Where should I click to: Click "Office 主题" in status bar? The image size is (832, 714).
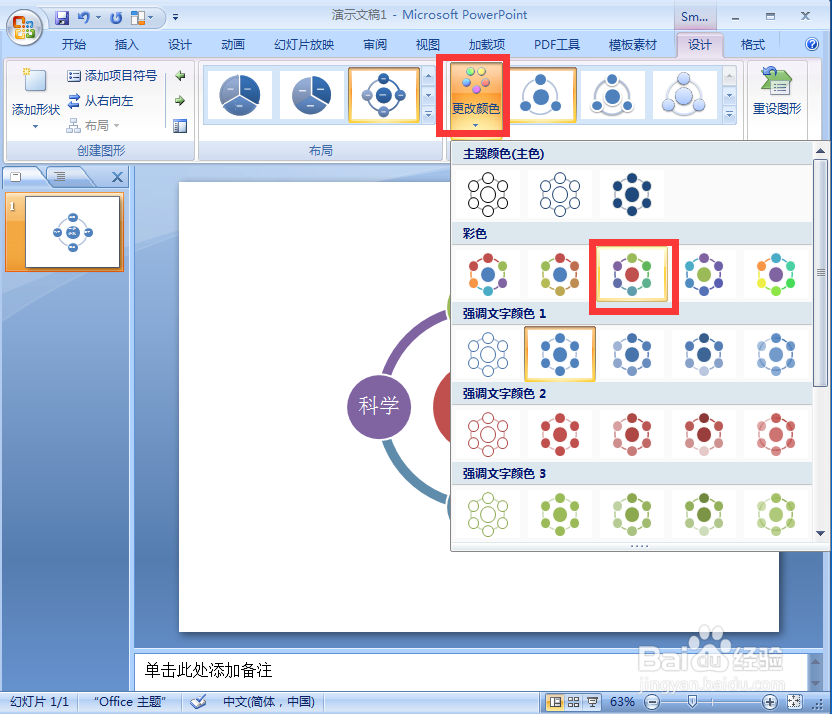(x=130, y=702)
